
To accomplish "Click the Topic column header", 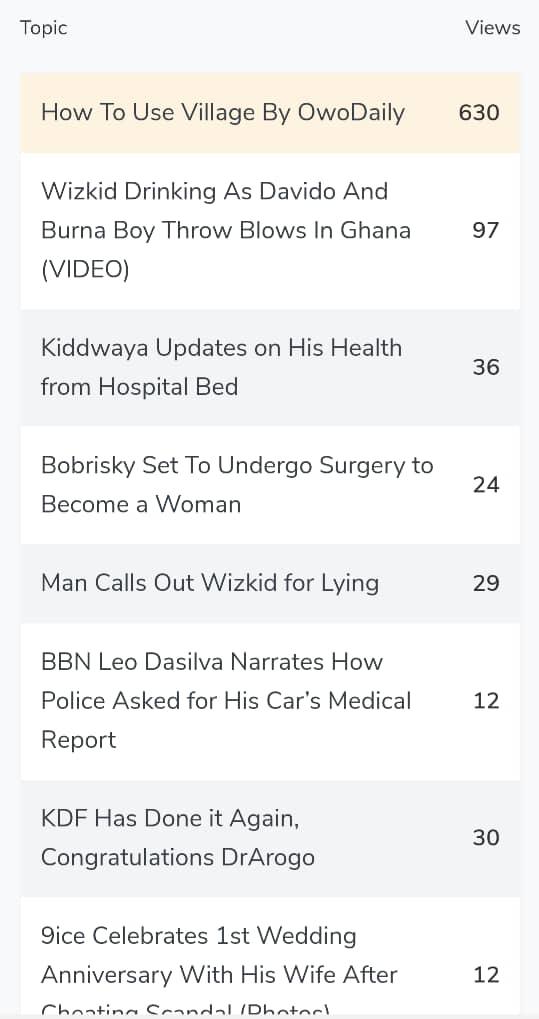I will [44, 29].
